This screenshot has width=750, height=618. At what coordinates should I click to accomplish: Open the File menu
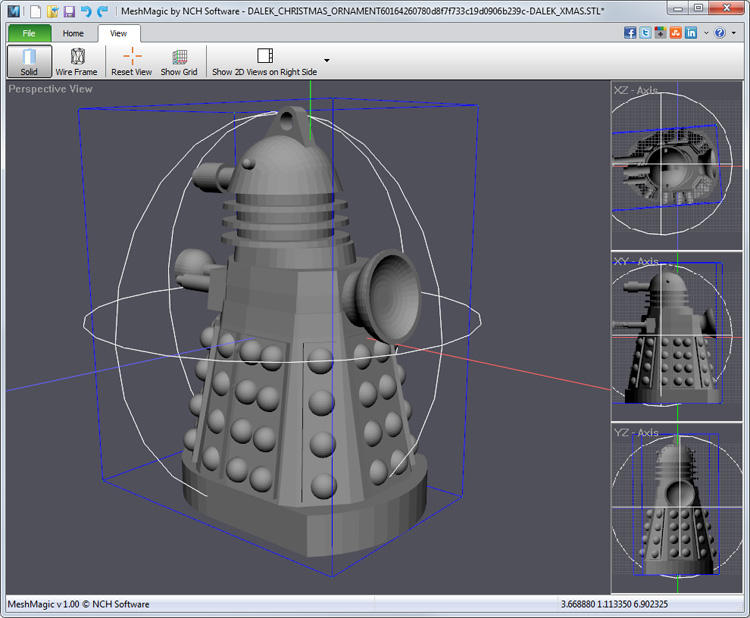[x=29, y=33]
